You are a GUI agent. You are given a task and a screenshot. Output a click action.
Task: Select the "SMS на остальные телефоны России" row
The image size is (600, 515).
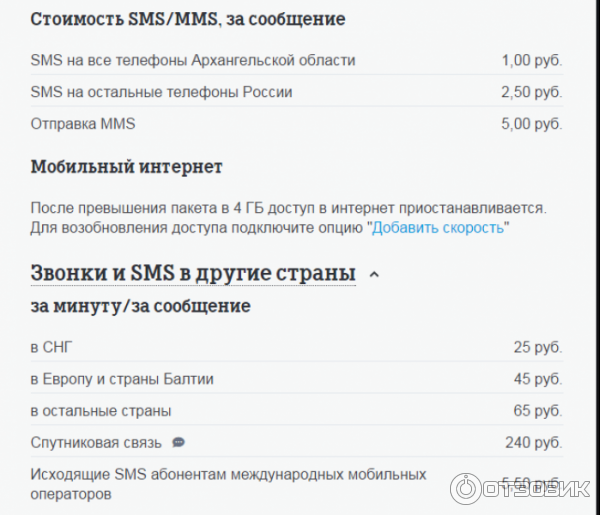pos(161,92)
